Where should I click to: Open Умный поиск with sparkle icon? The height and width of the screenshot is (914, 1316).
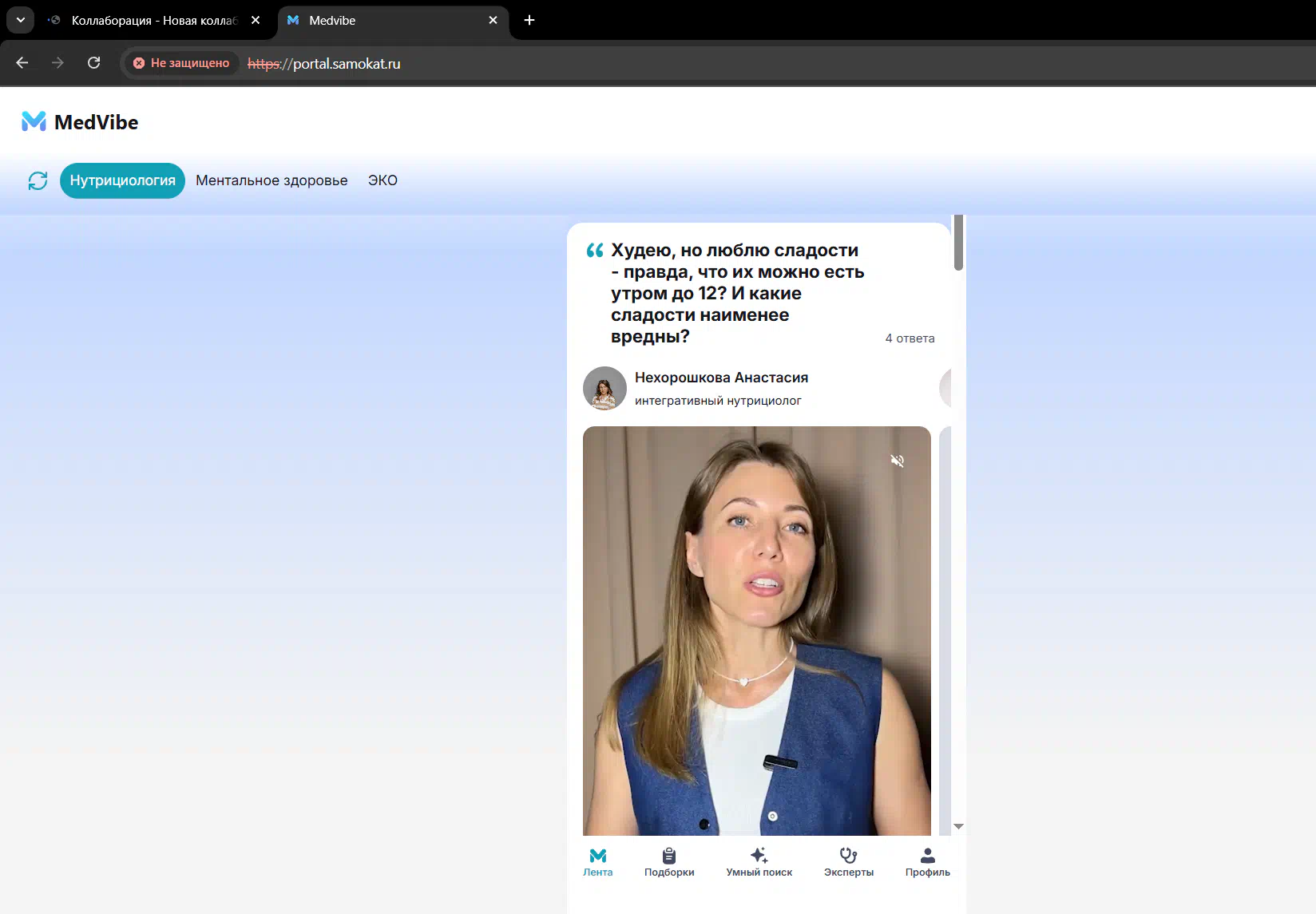point(759,862)
